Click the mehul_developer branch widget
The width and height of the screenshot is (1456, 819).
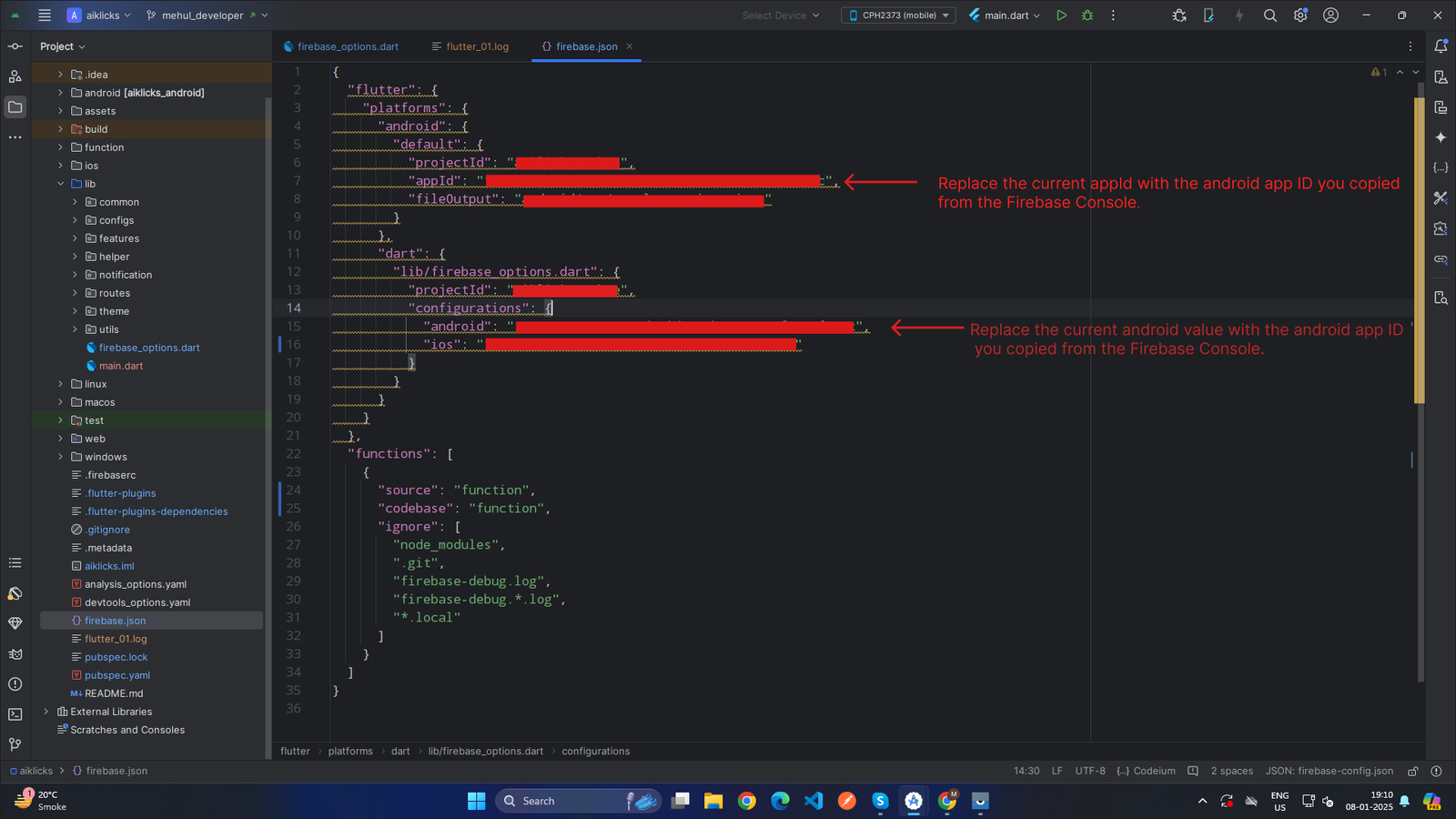click(x=202, y=15)
